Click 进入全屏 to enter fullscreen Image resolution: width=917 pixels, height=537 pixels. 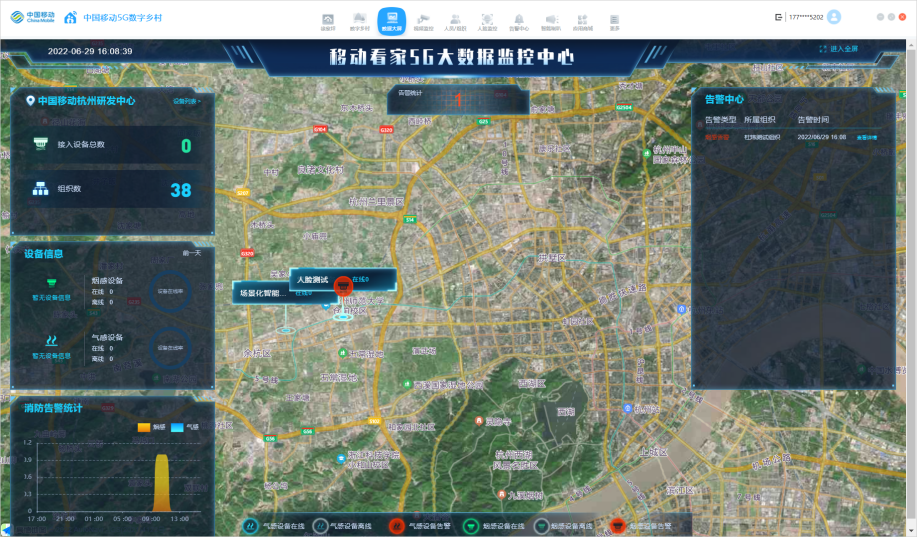click(x=838, y=48)
